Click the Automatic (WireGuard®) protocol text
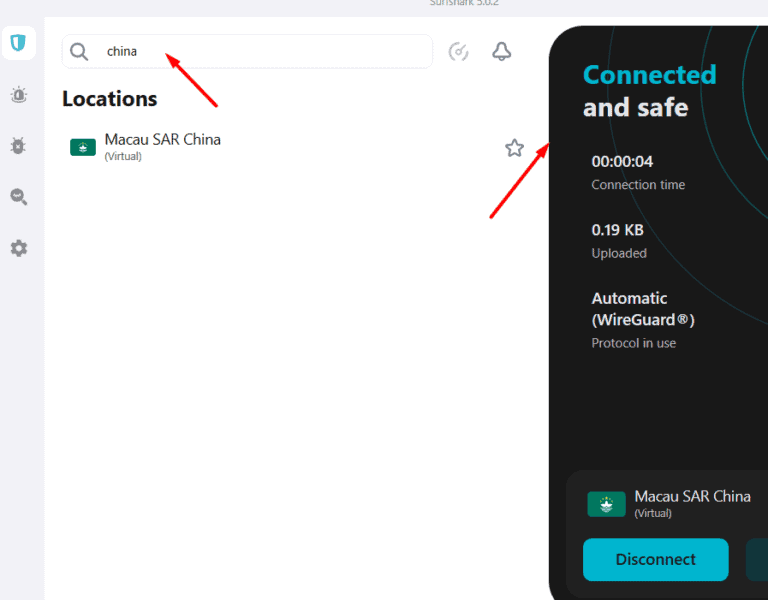Image resolution: width=768 pixels, height=600 pixels. click(x=642, y=309)
